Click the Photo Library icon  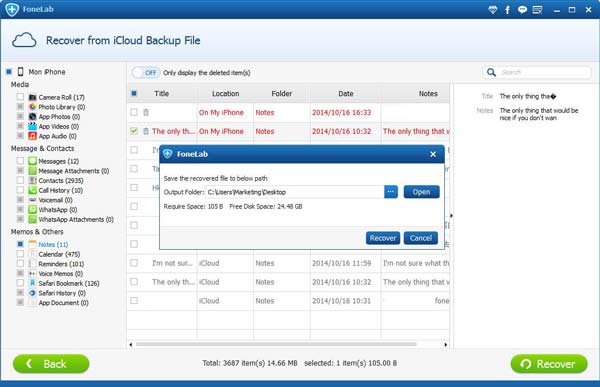click(x=33, y=107)
